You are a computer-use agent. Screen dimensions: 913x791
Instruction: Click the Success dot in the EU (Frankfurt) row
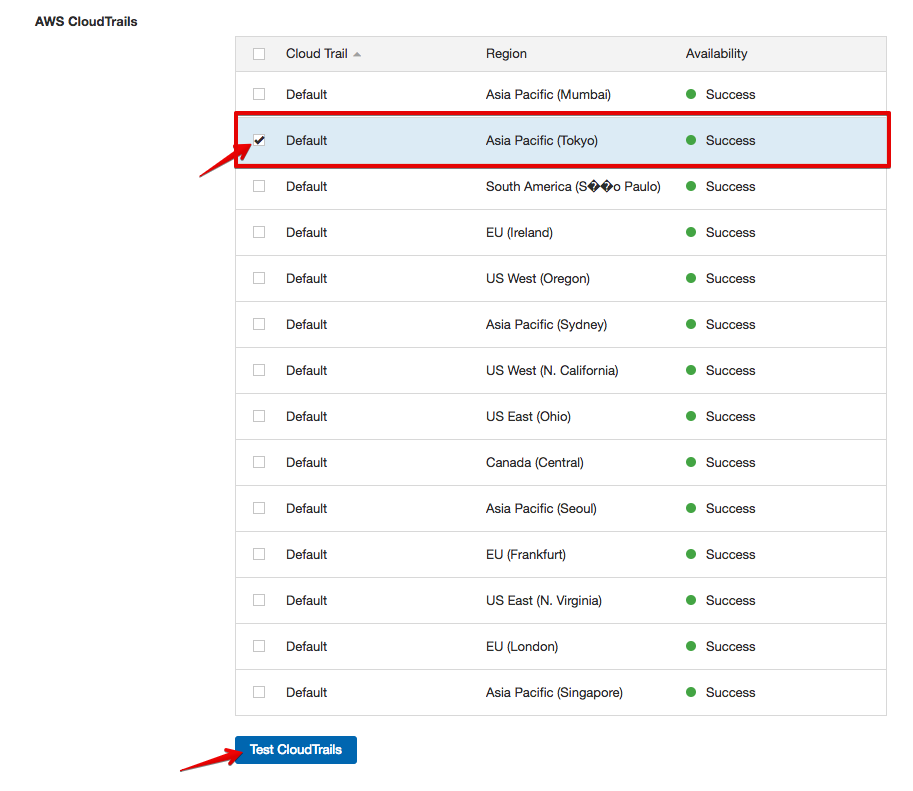click(x=691, y=554)
